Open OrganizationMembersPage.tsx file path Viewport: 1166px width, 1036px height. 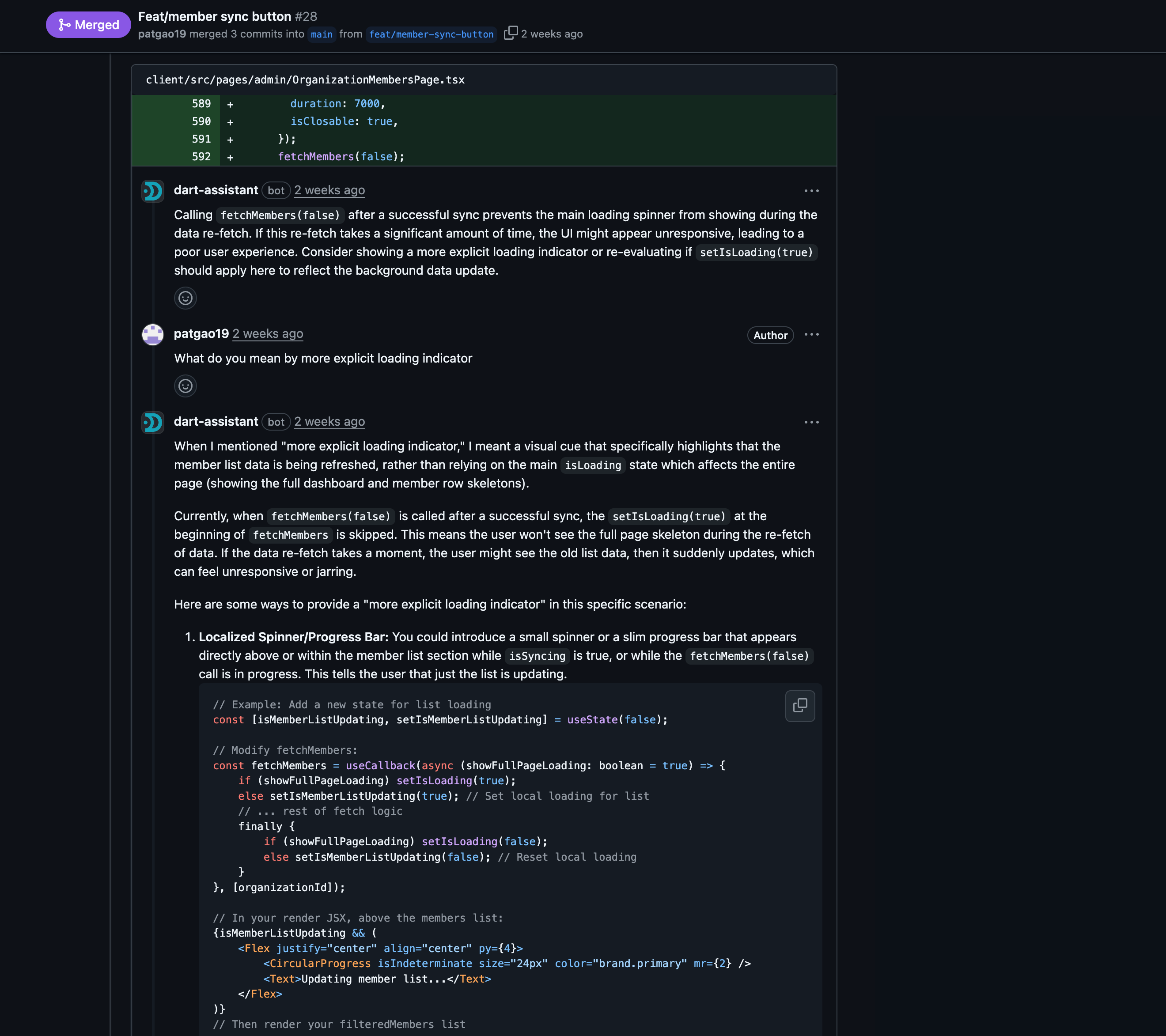coord(305,80)
